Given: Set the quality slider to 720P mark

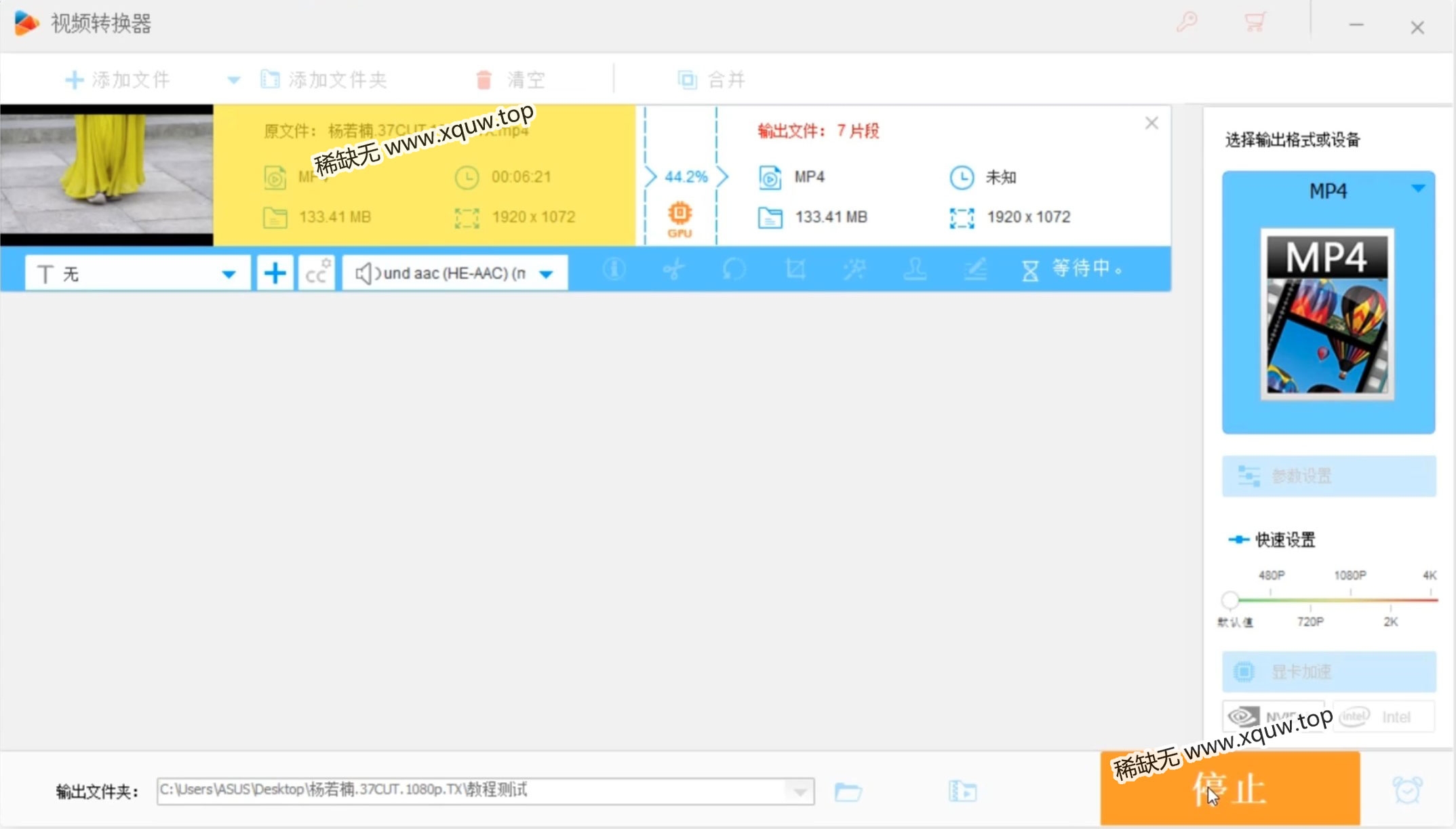Looking at the screenshot, I should (1310, 608).
